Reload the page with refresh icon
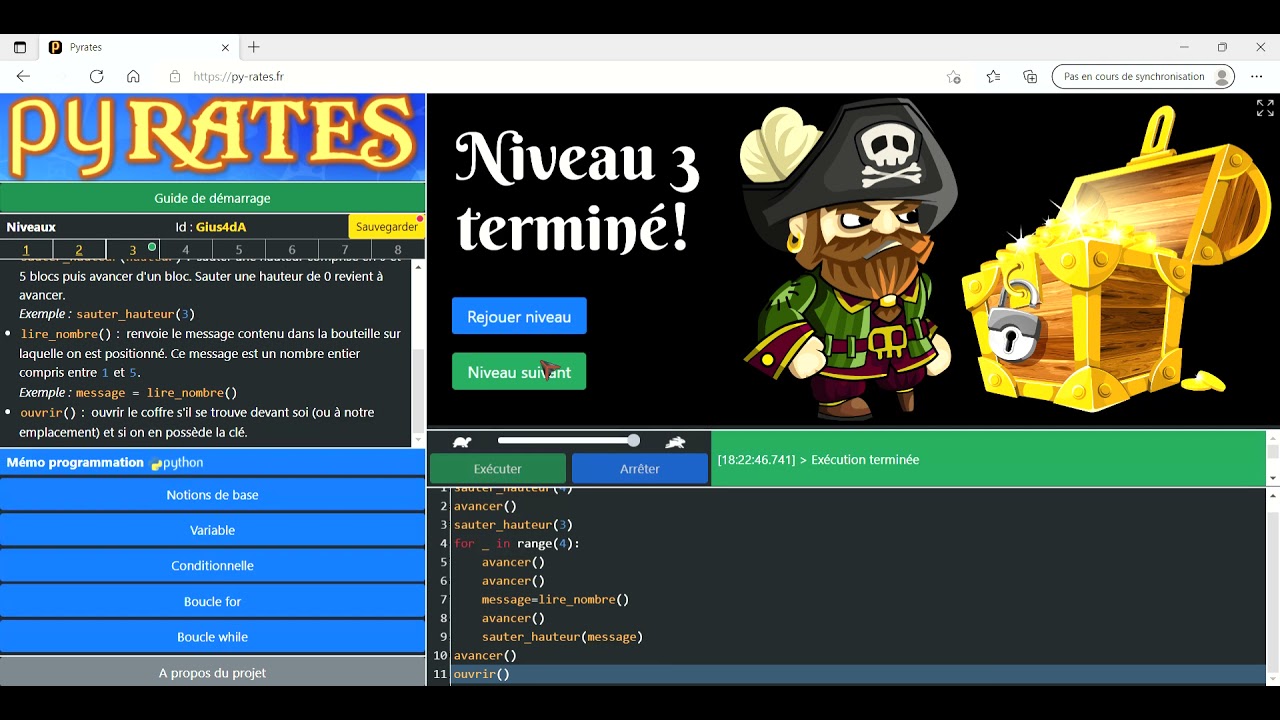This screenshot has width=1280, height=720. click(x=96, y=76)
